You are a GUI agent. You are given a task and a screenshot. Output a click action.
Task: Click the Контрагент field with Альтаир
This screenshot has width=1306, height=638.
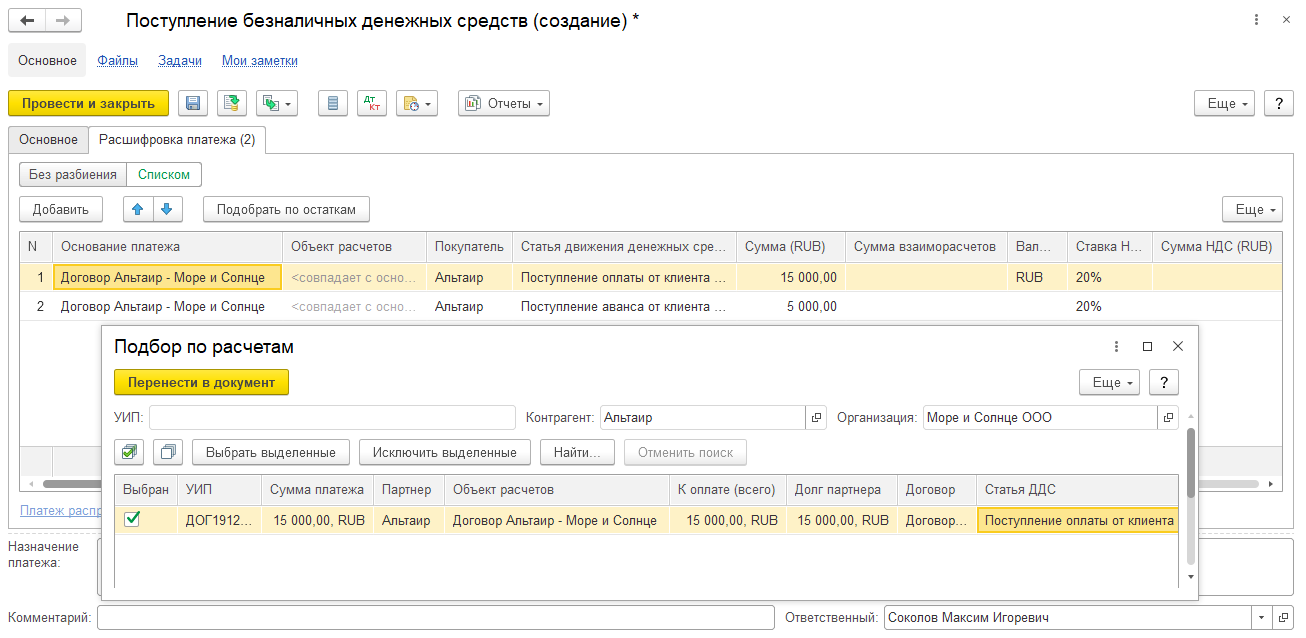703,418
